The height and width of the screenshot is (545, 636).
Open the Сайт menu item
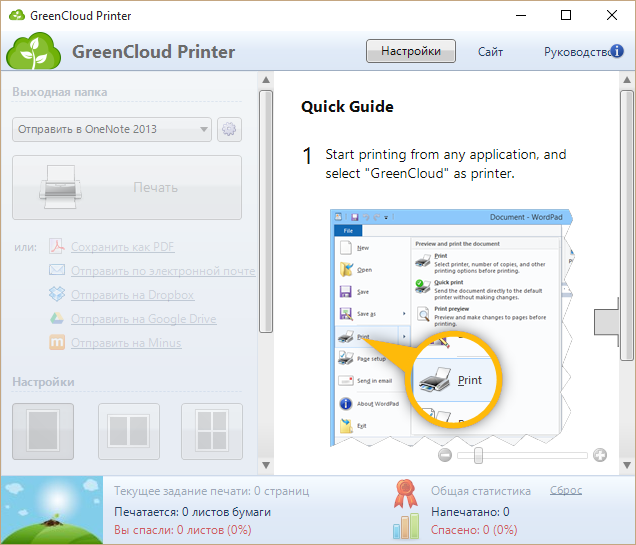490,52
